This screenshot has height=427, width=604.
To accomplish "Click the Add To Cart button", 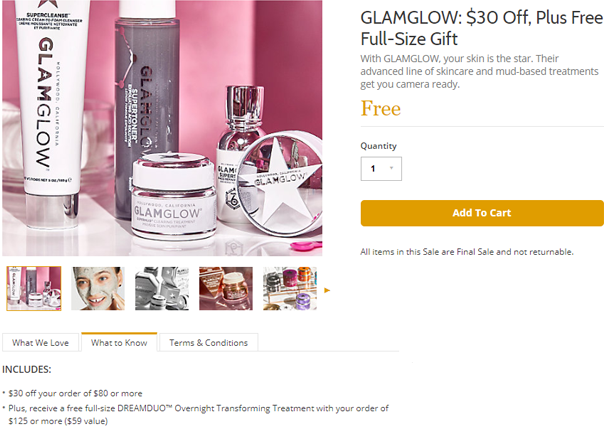I will point(482,213).
